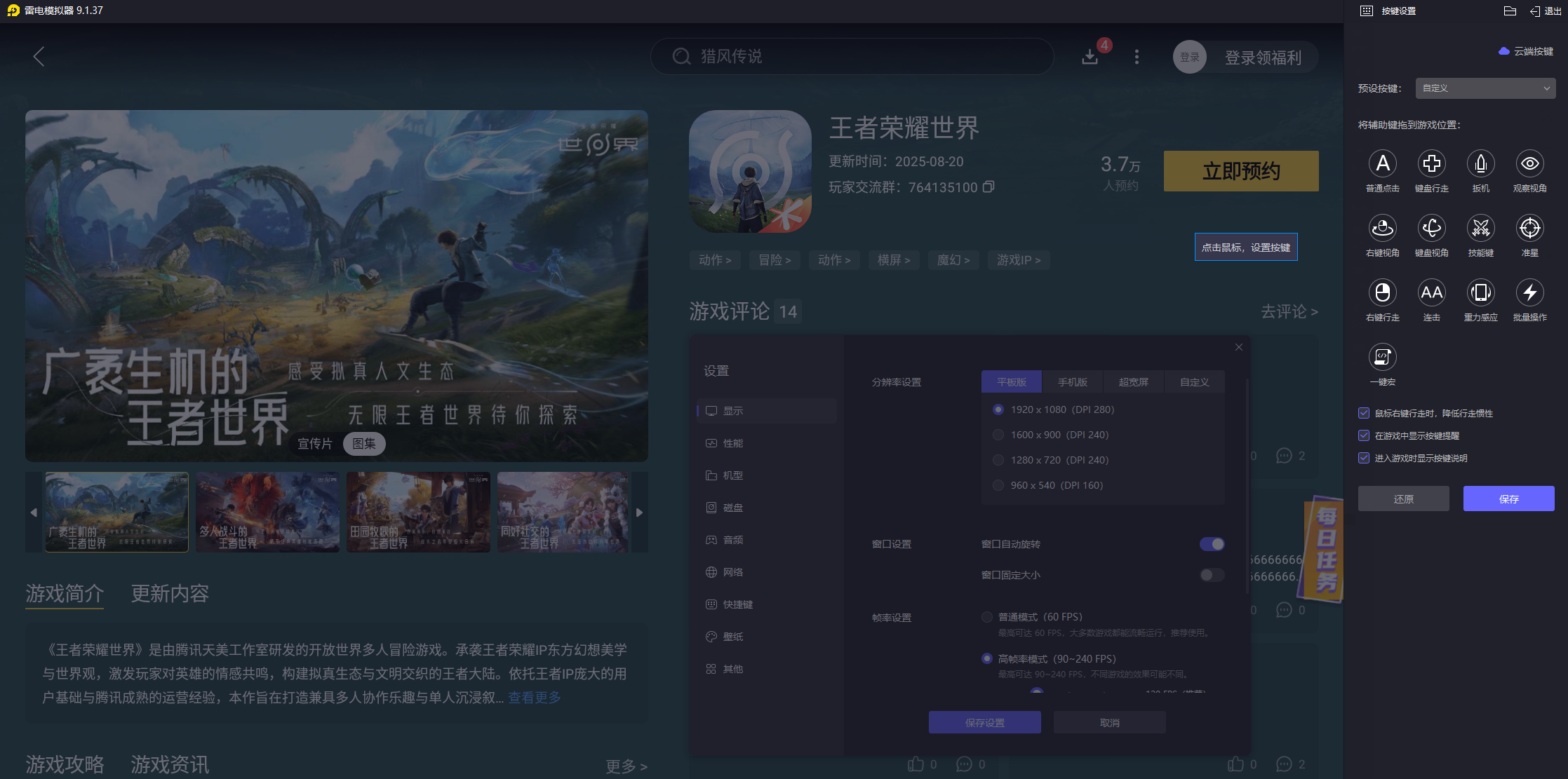Copy the player group number 764135100
The image size is (1568, 779).
[989, 187]
